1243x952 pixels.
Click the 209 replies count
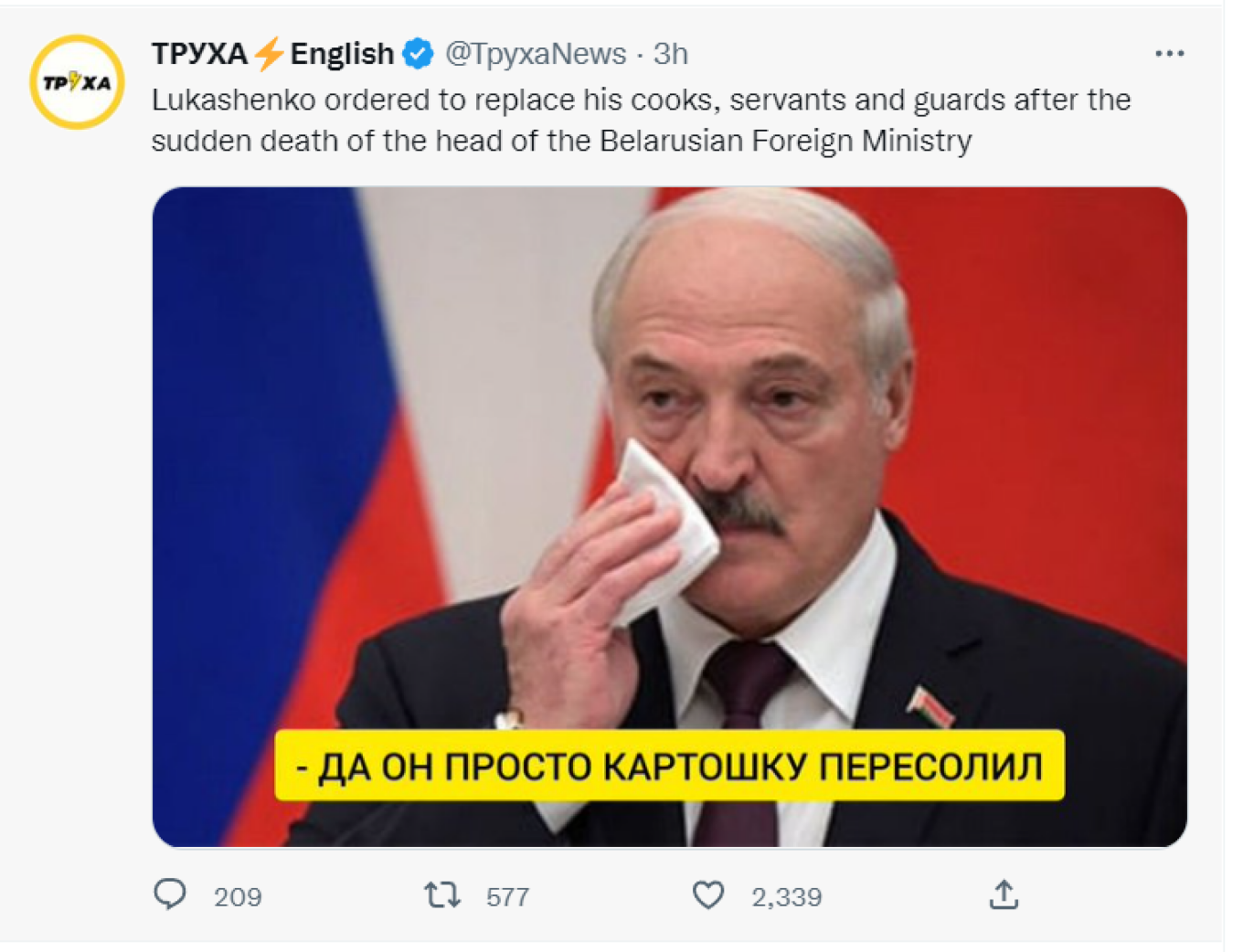click(x=238, y=897)
